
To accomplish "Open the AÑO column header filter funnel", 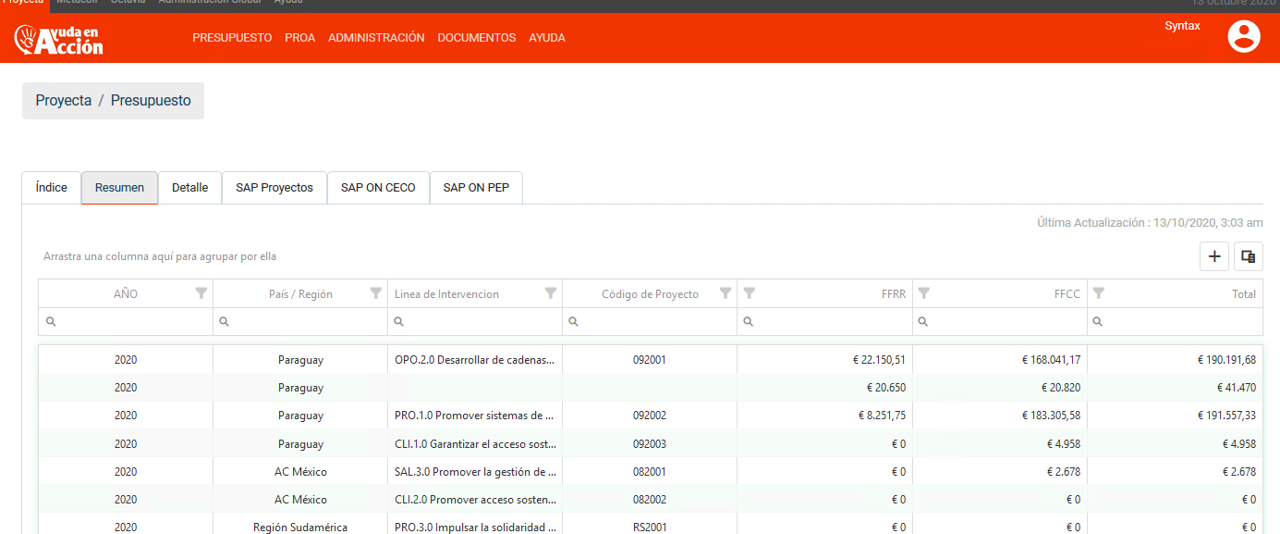I will (x=202, y=293).
